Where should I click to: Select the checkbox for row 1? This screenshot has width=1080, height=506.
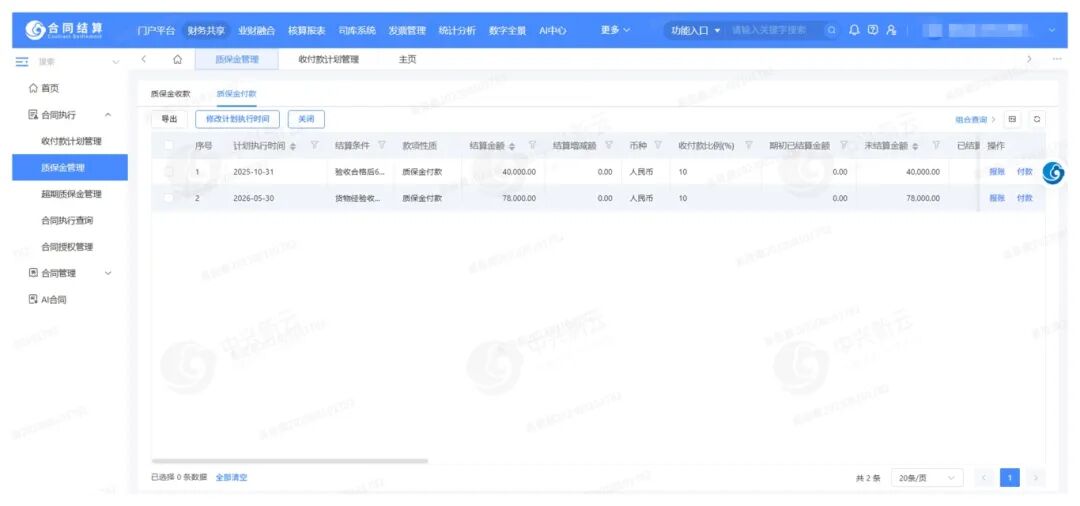[x=169, y=172]
